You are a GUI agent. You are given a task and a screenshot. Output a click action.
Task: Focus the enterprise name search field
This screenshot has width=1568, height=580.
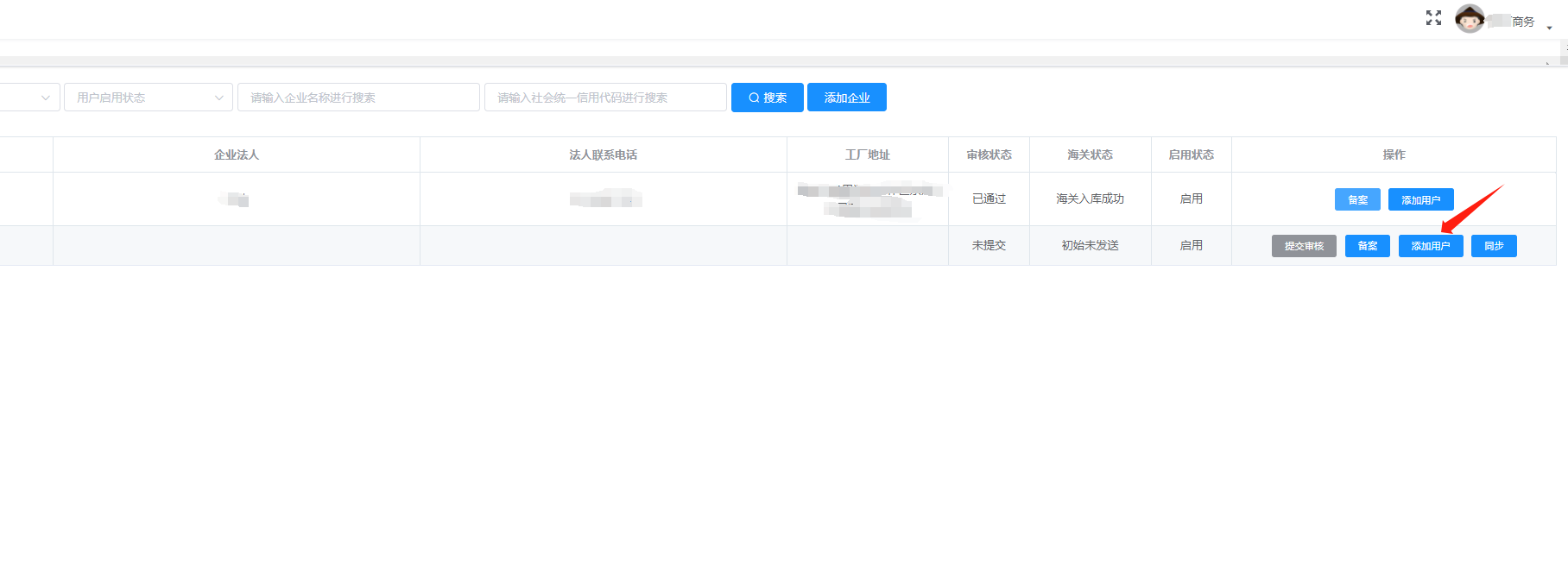pyautogui.click(x=358, y=98)
